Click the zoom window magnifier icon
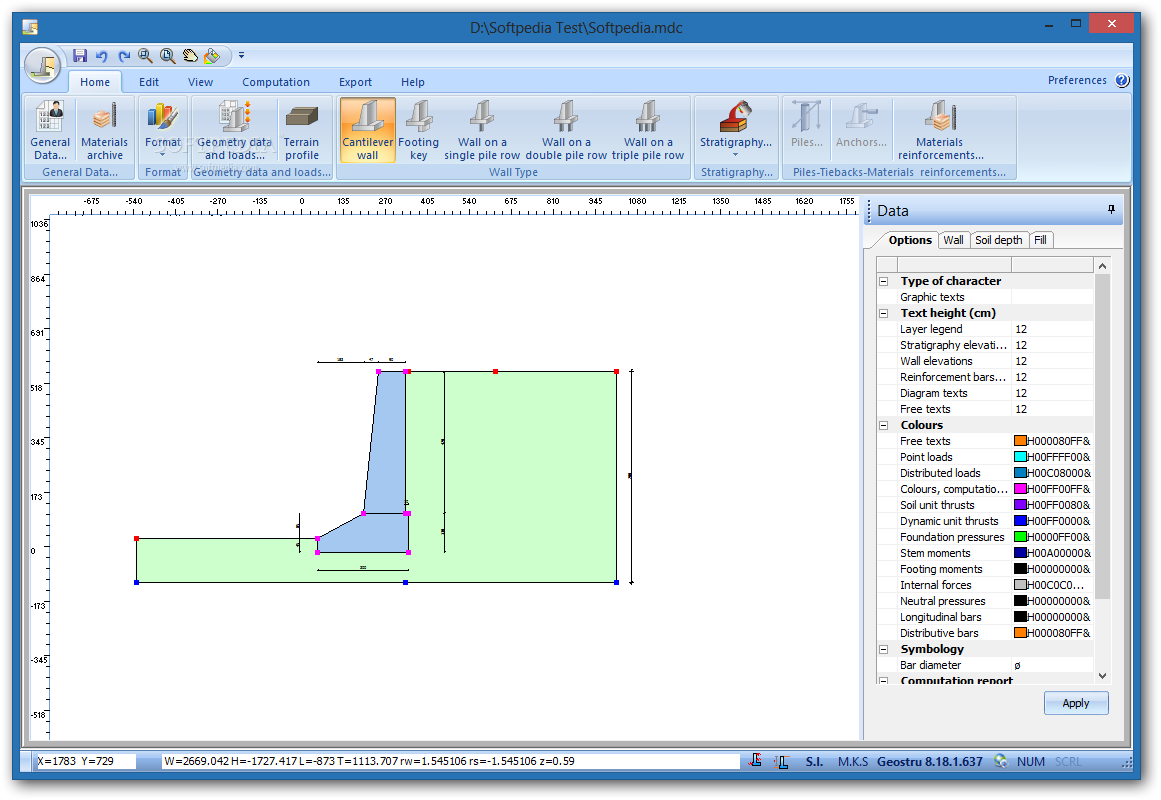The width and height of the screenshot is (1161, 800). point(168,56)
